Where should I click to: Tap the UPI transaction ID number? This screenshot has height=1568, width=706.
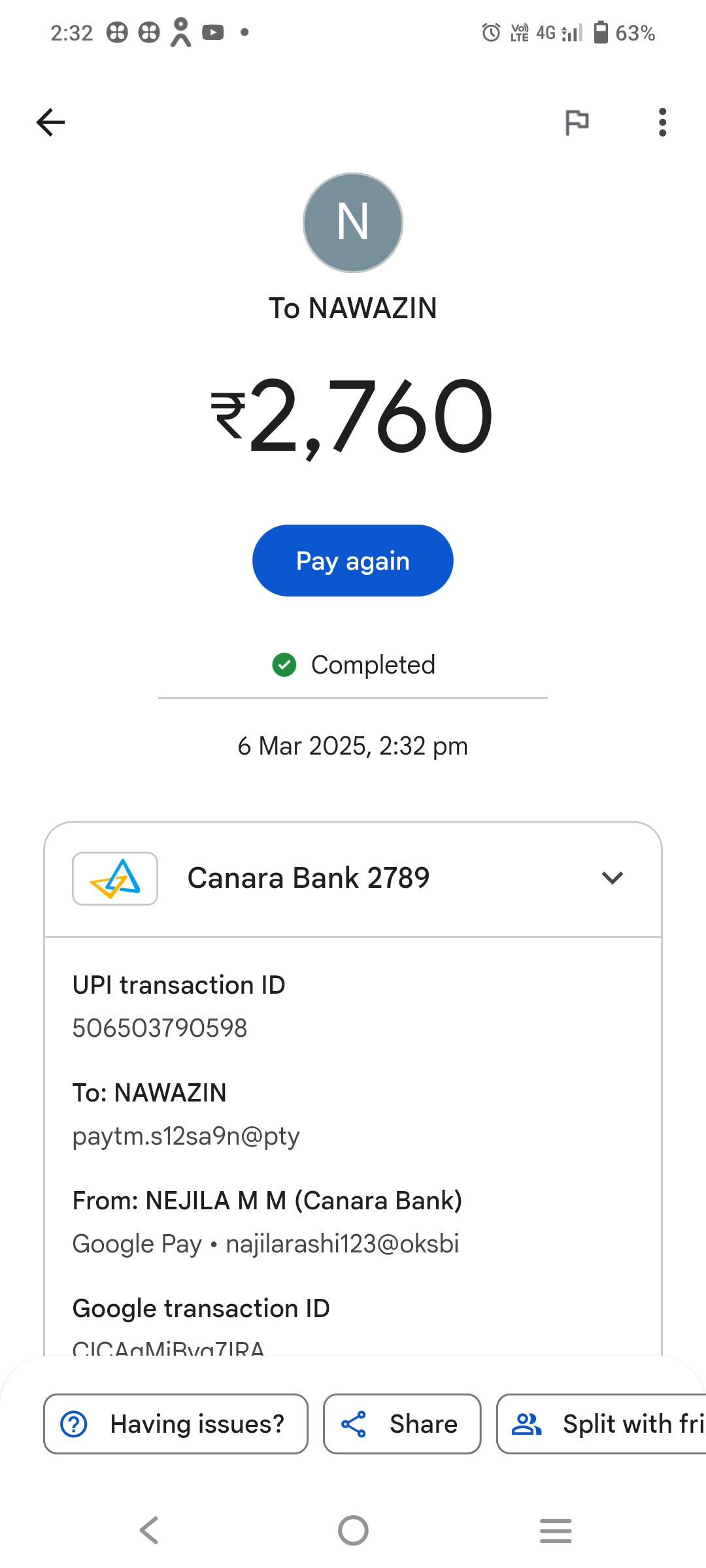pyautogui.click(x=160, y=1028)
